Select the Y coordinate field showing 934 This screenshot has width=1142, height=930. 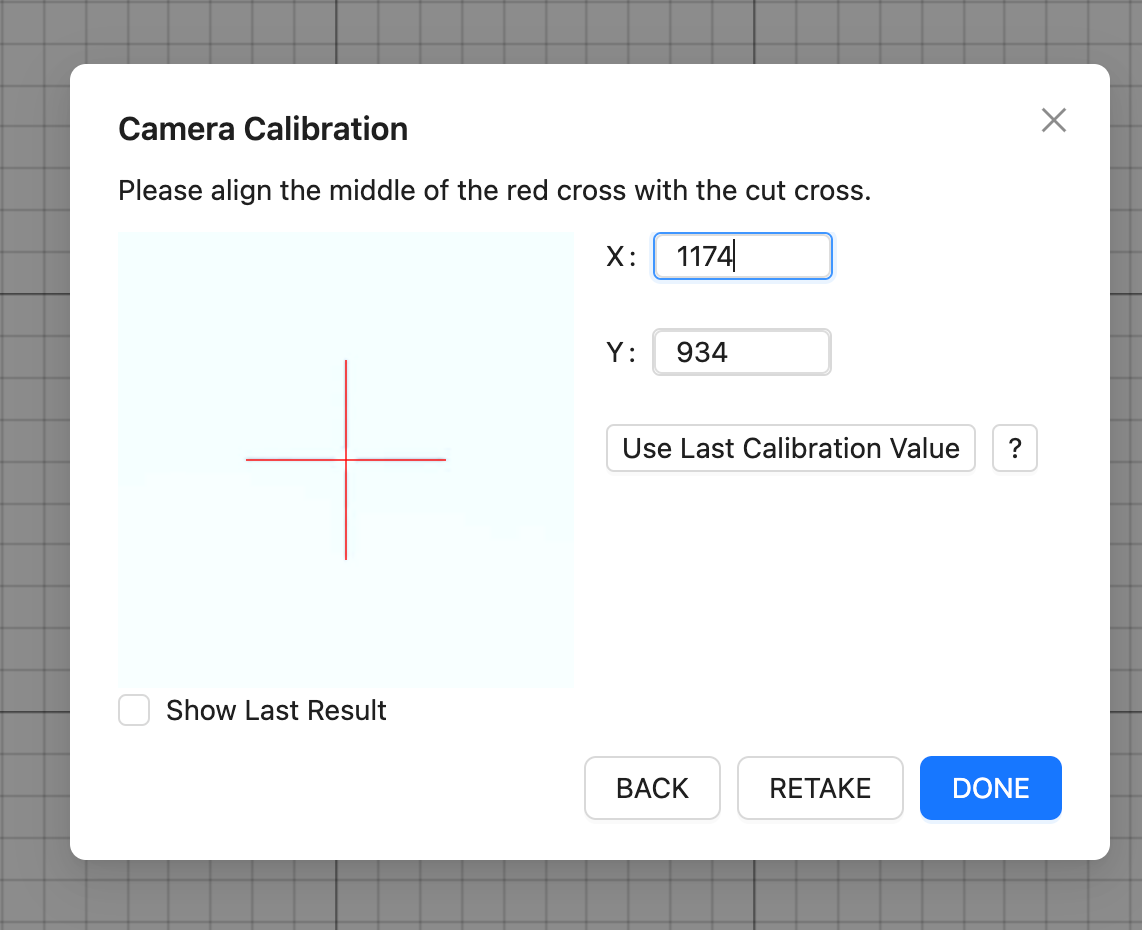pyautogui.click(x=741, y=352)
